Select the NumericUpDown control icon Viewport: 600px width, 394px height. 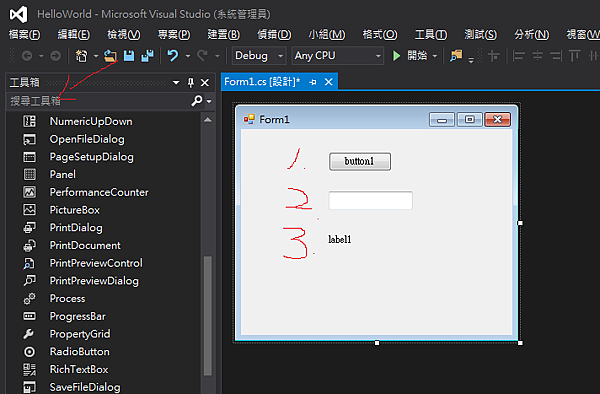[29, 121]
